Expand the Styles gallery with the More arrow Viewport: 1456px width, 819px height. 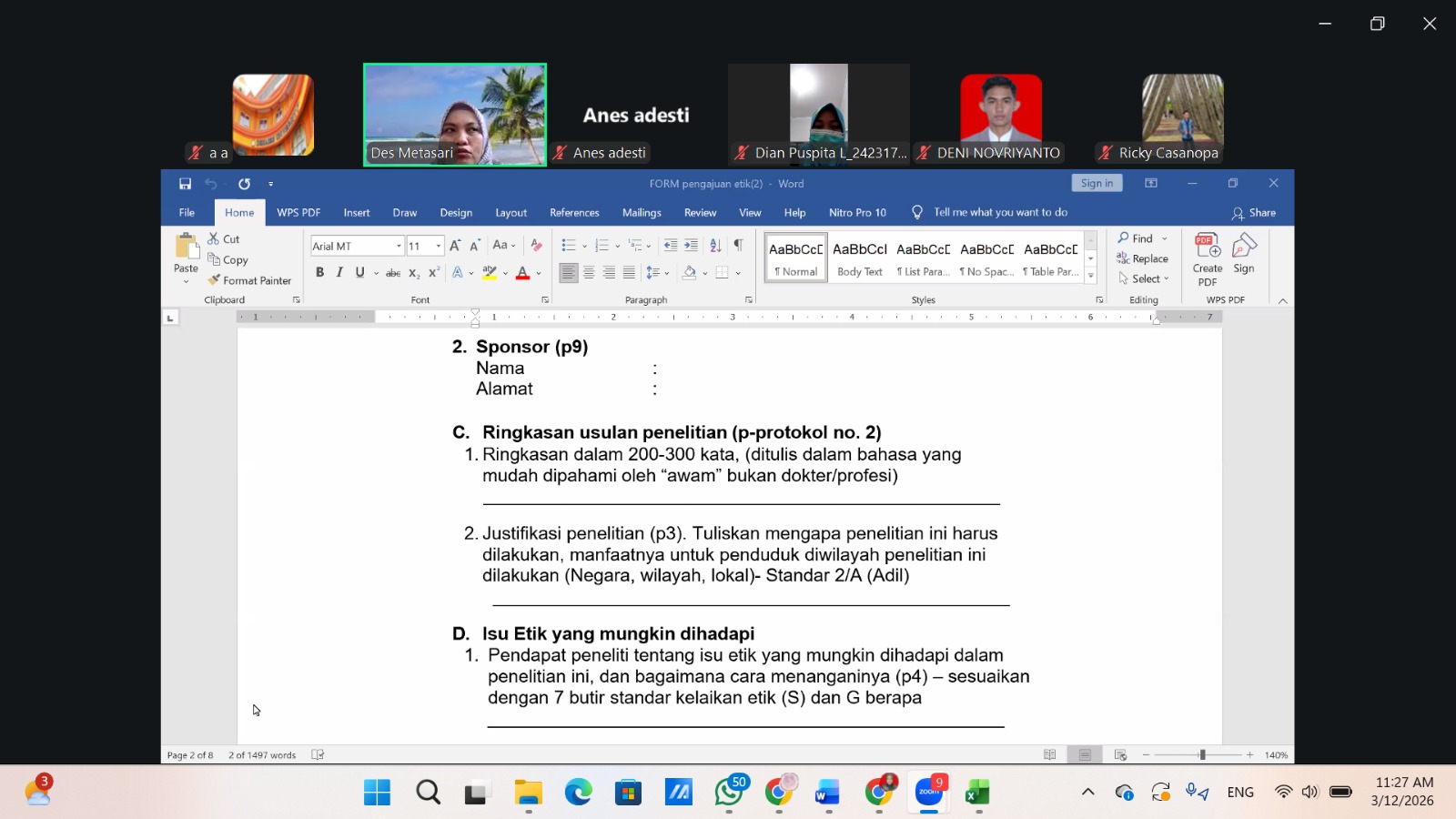(1090, 276)
